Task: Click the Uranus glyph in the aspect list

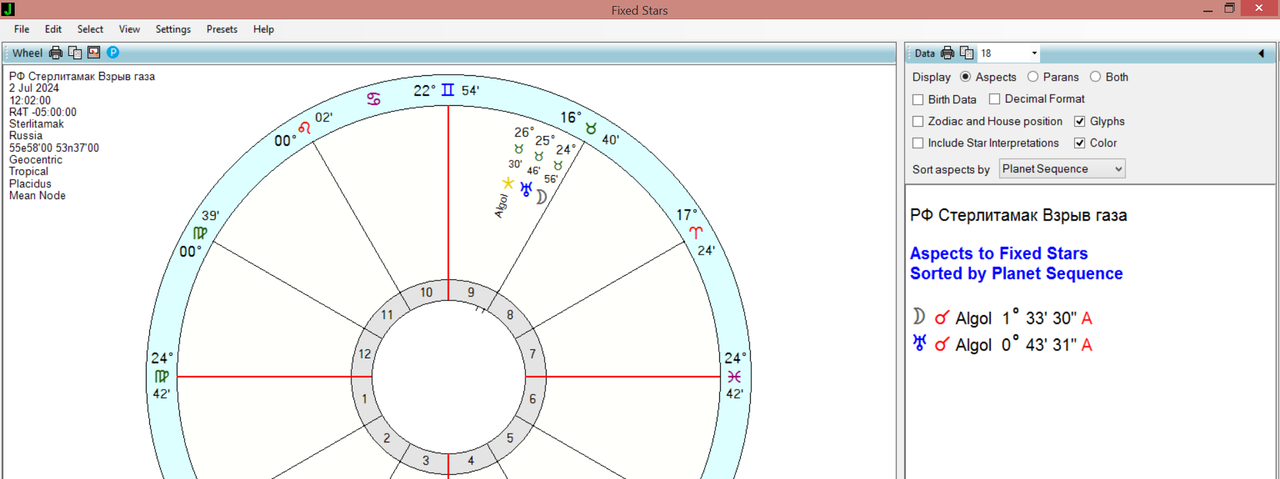Action: click(x=919, y=344)
